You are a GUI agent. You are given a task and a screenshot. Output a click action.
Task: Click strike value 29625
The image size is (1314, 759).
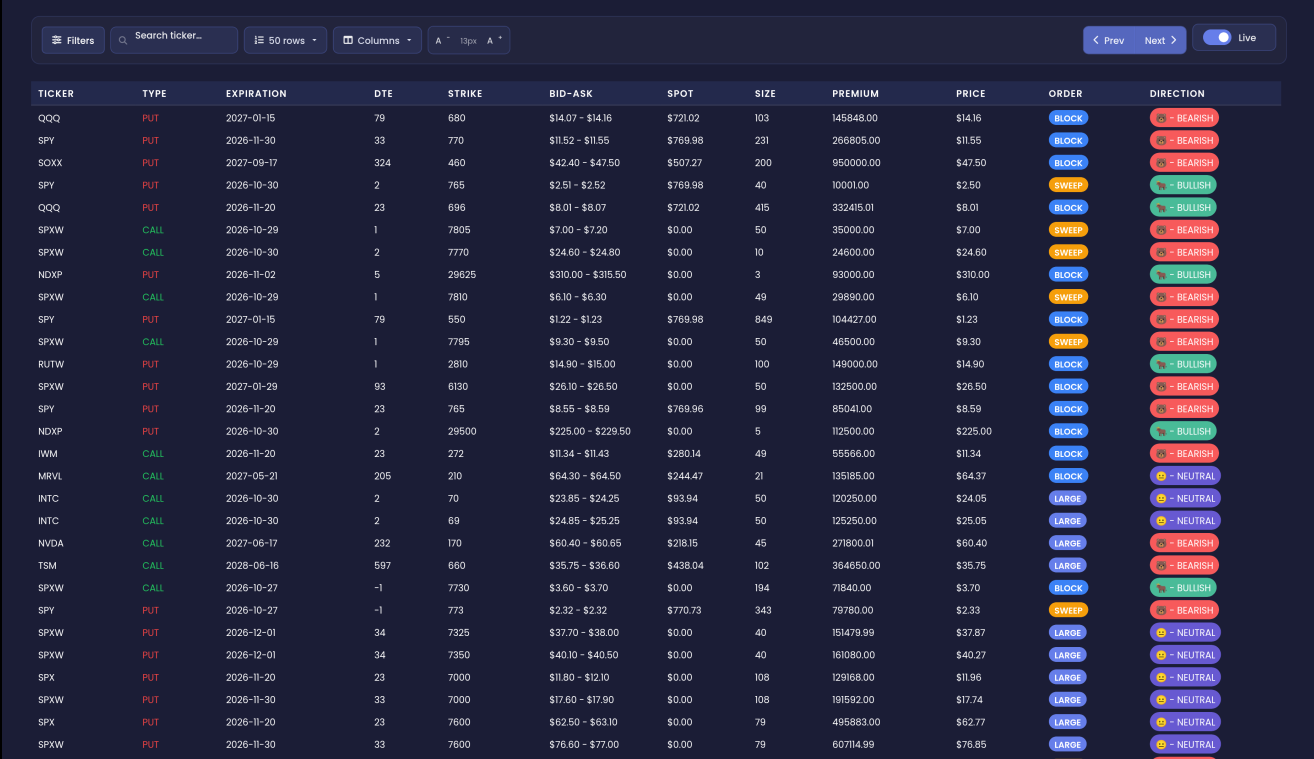pyautogui.click(x=461, y=275)
